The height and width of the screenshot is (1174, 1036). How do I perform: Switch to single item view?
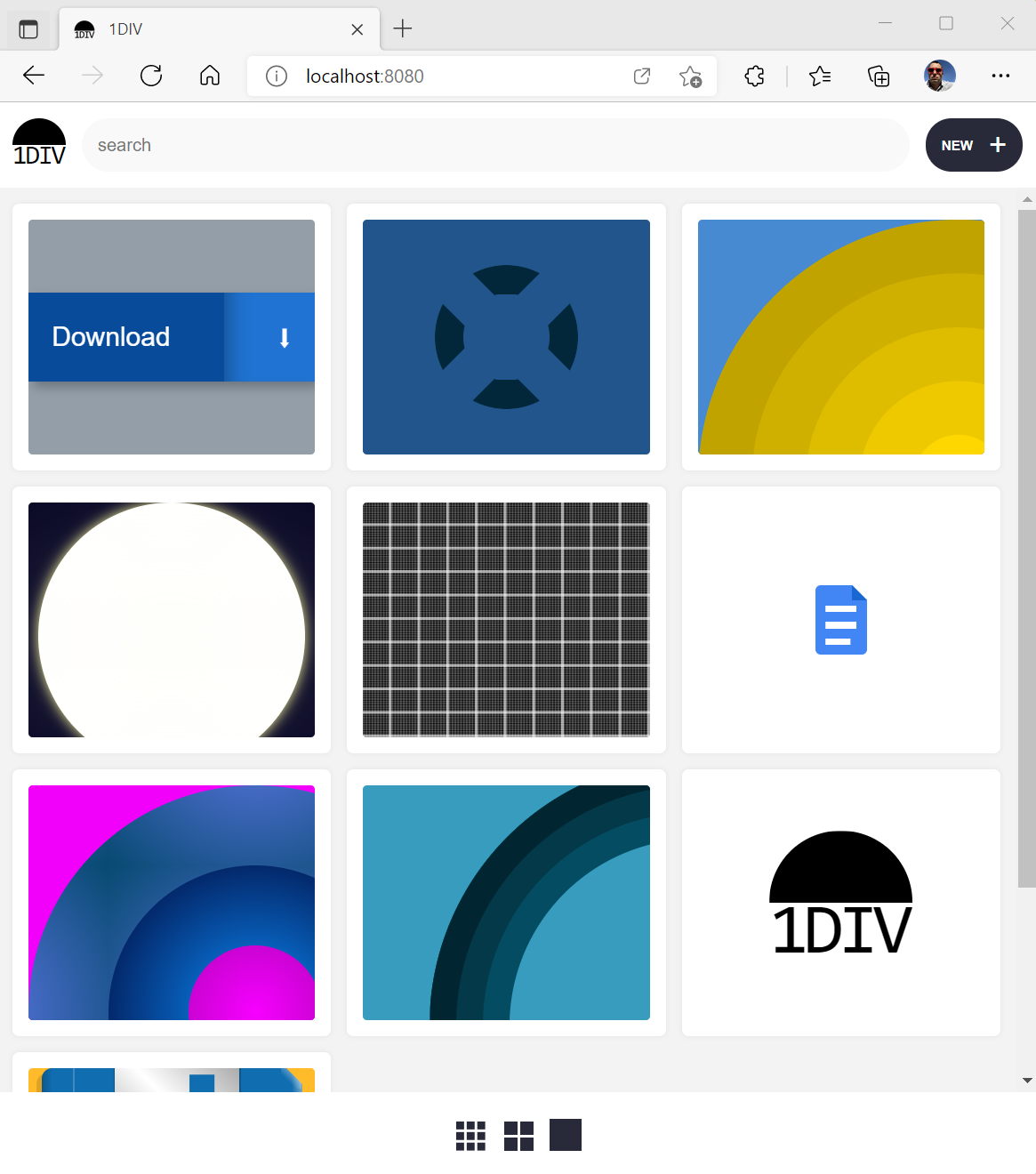coord(566,1135)
